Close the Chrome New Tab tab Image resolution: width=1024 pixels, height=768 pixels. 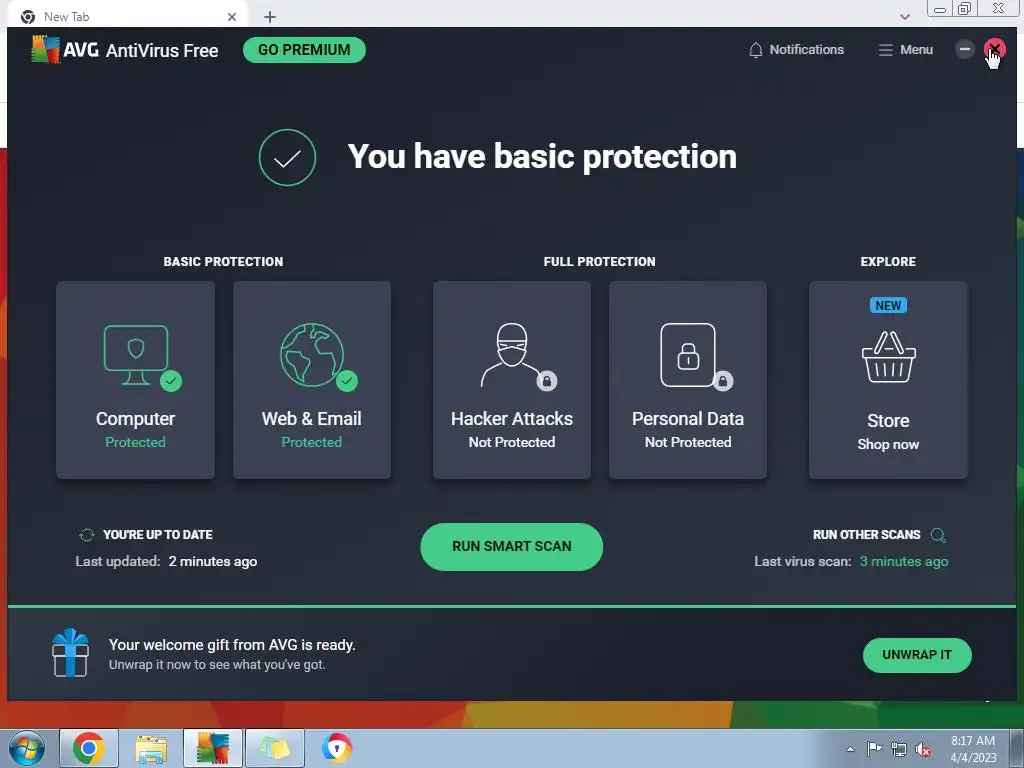coord(232,17)
